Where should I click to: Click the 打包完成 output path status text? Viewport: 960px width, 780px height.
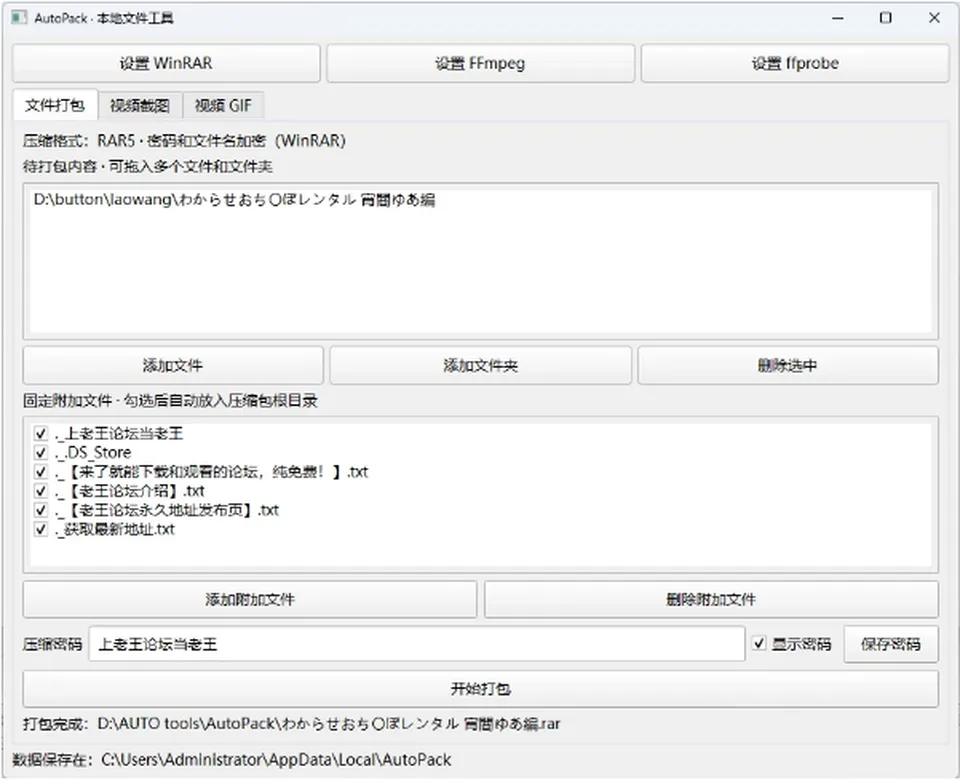point(291,724)
